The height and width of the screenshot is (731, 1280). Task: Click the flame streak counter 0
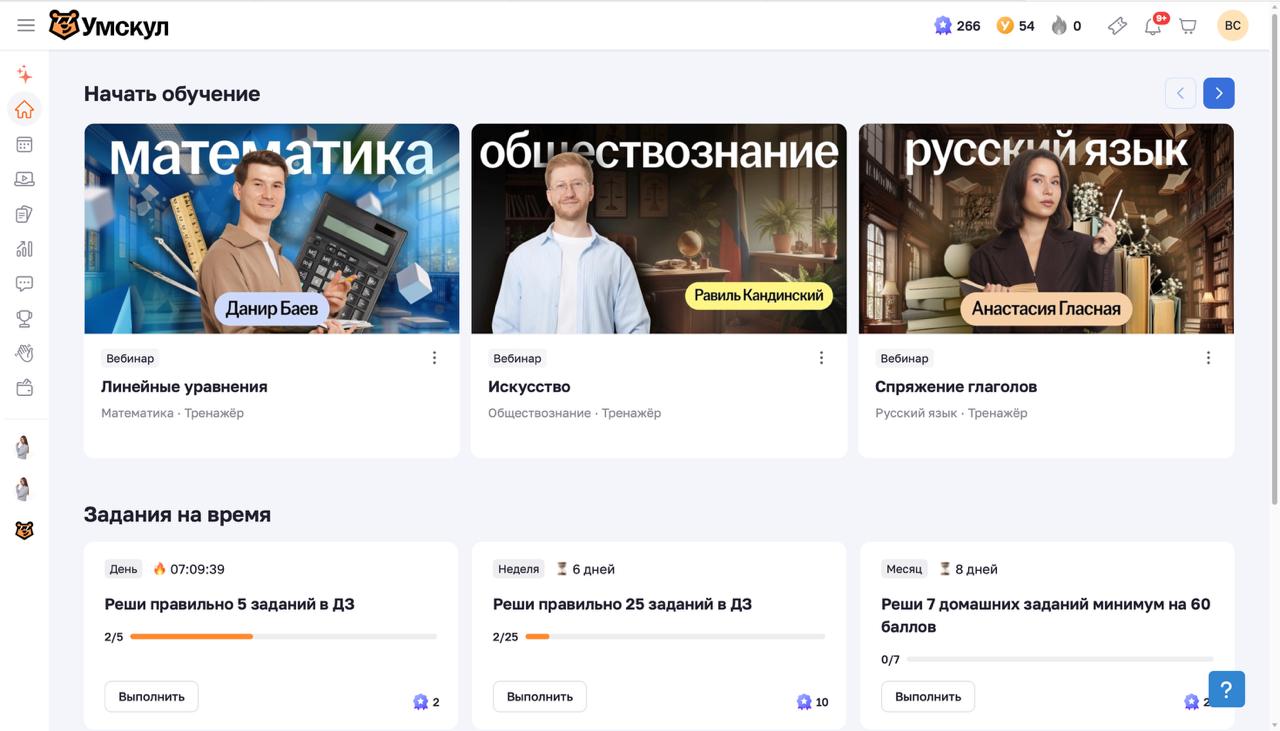click(x=1066, y=26)
